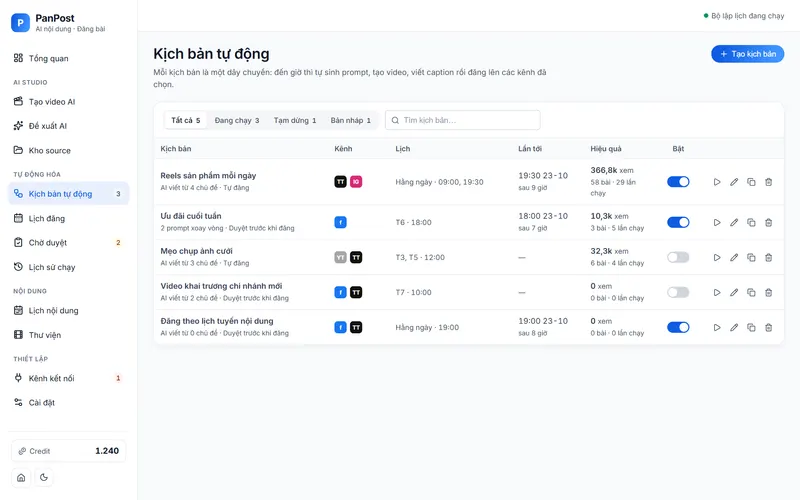The width and height of the screenshot is (800, 500).
Task: Open 'Đề xuất AI' menu item
Action: coord(68,126)
